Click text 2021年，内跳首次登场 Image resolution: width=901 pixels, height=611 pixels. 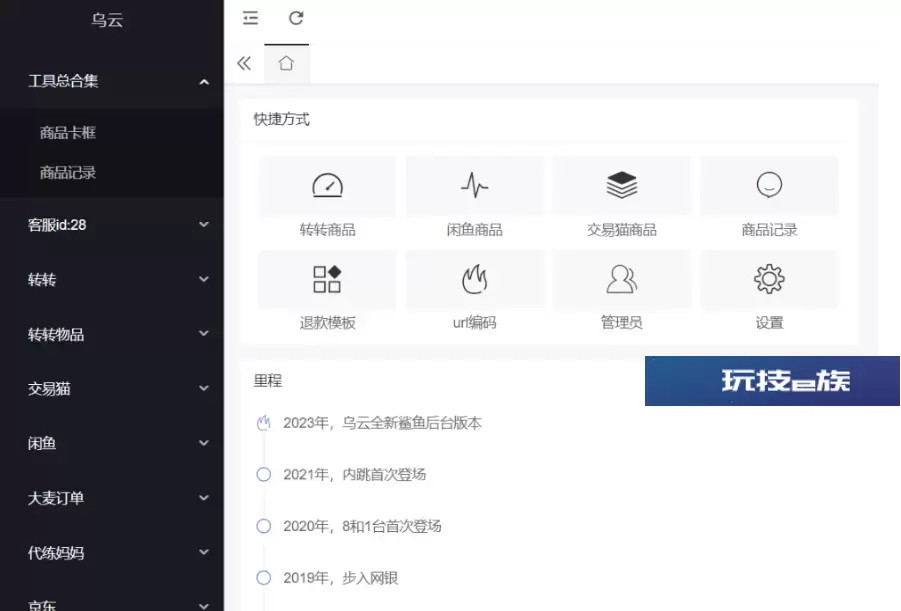(355, 474)
